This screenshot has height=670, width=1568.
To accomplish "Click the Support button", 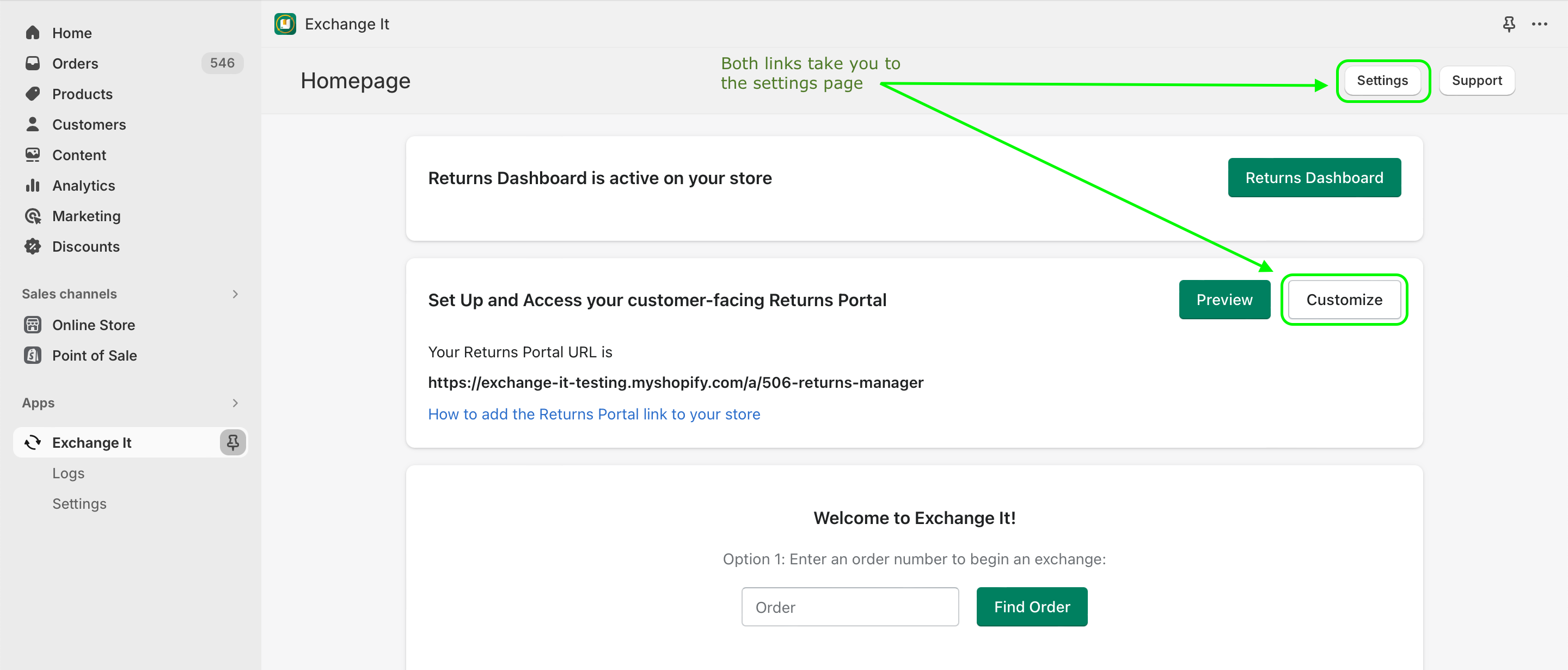I will (1477, 81).
